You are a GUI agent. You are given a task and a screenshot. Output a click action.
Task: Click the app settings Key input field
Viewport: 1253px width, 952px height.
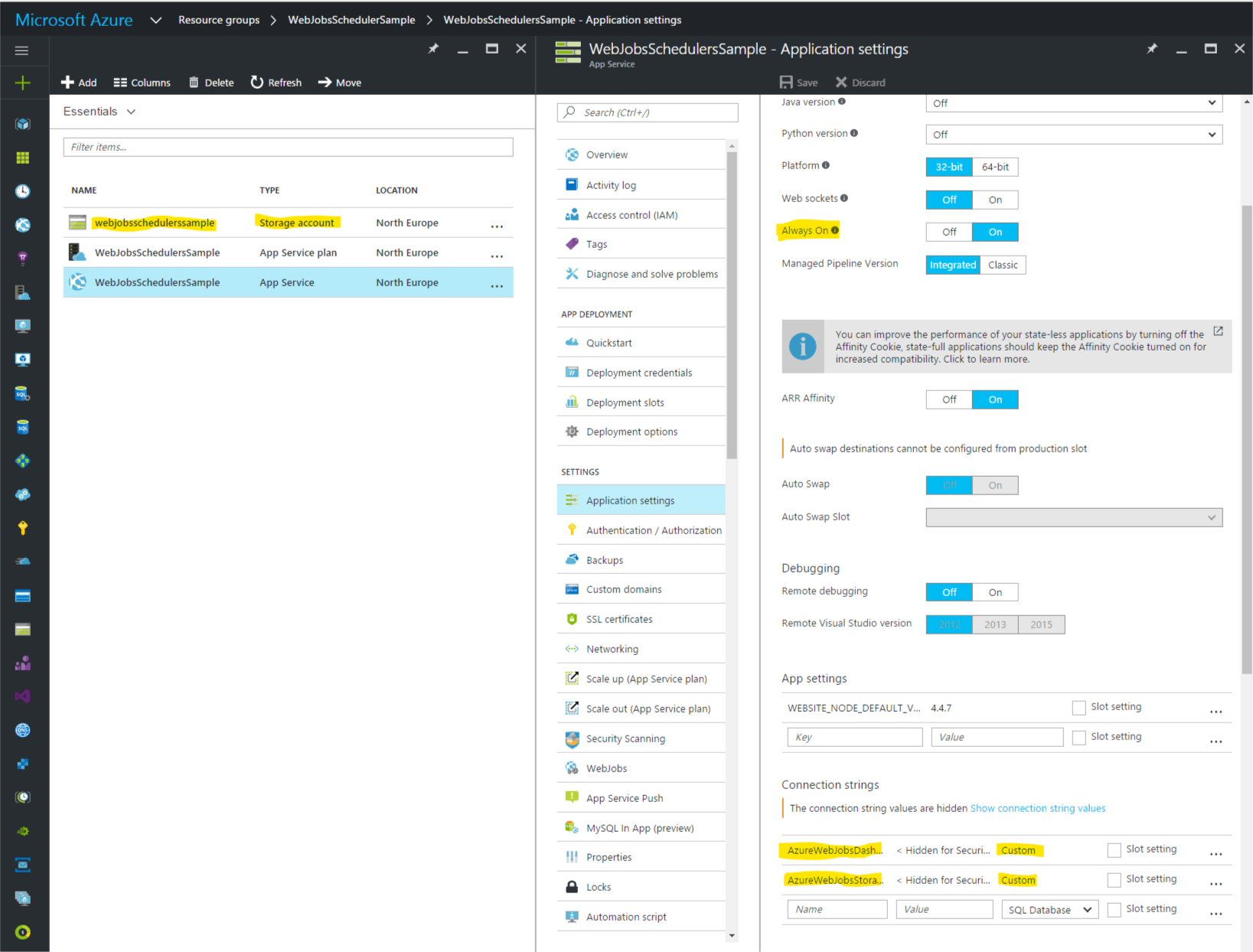tap(854, 737)
